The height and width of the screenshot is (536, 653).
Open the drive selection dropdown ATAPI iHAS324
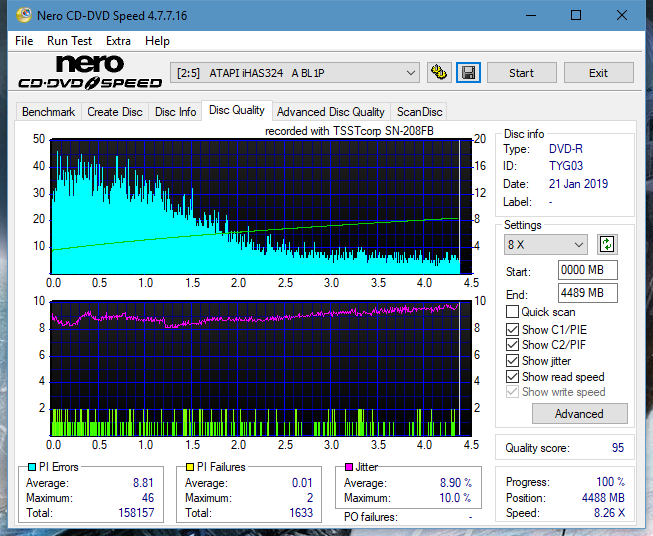295,73
